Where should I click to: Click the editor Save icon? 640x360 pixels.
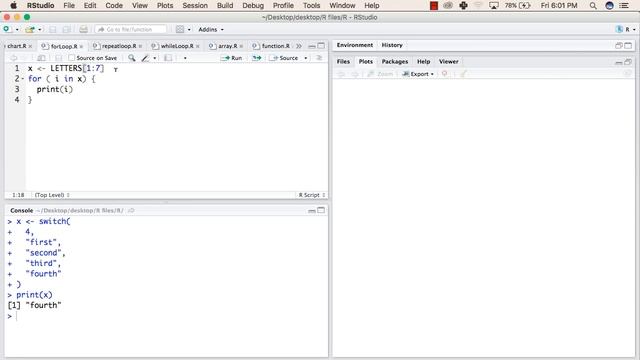[x=58, y=58]
